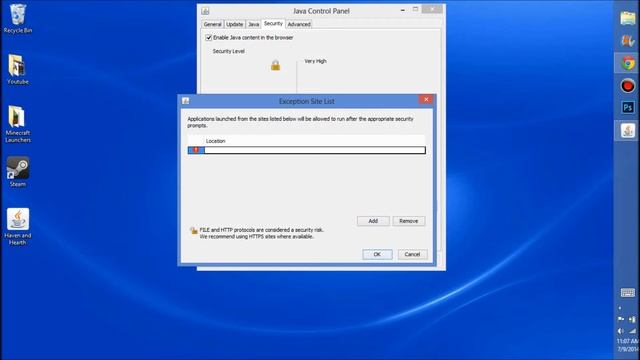This screenshot has width=640, height=360.
Task: Click the Java icon in Exception Site List title bar
Action: pos(186,101)
